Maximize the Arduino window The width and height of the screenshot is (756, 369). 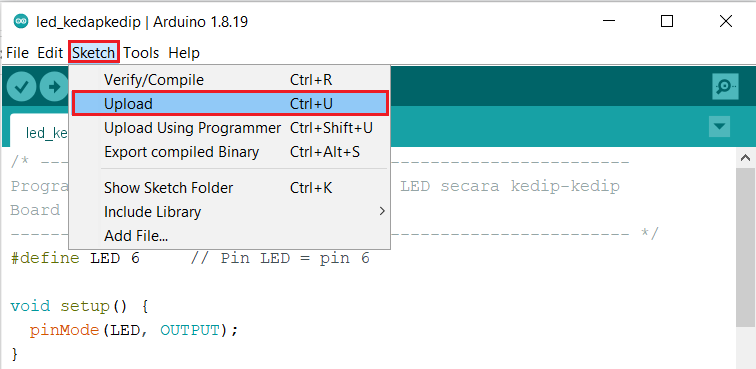(x=667, y=21)
